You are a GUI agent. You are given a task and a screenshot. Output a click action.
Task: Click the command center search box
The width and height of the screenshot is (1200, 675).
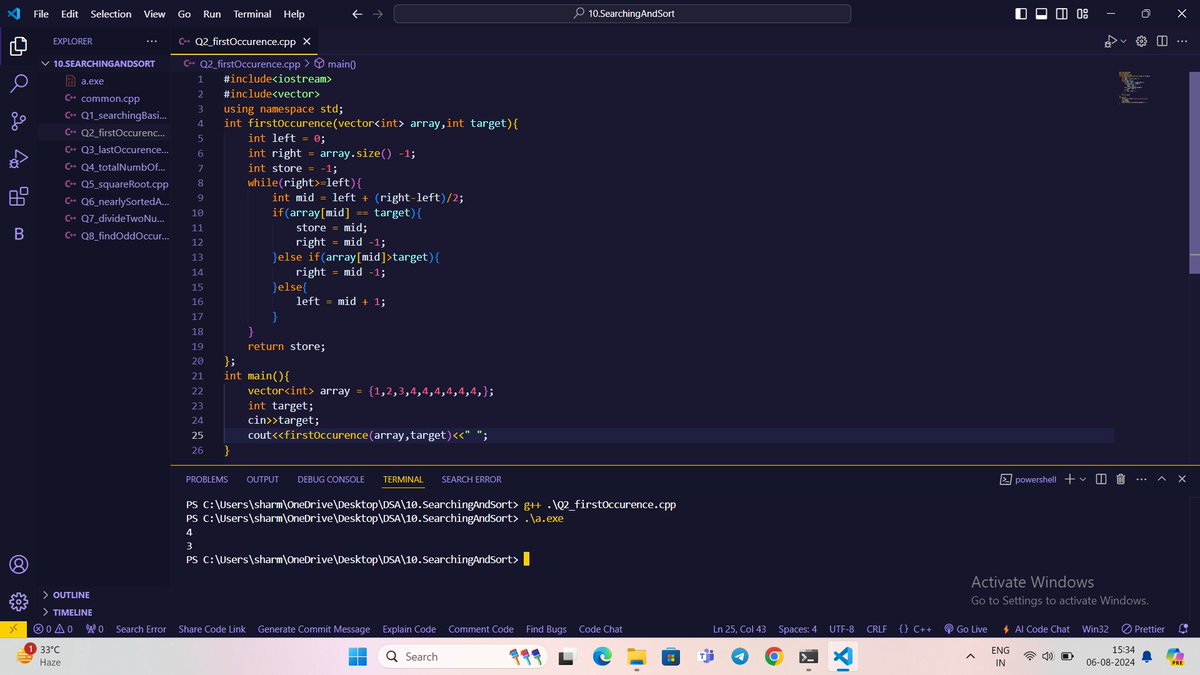tap(622, 14)
